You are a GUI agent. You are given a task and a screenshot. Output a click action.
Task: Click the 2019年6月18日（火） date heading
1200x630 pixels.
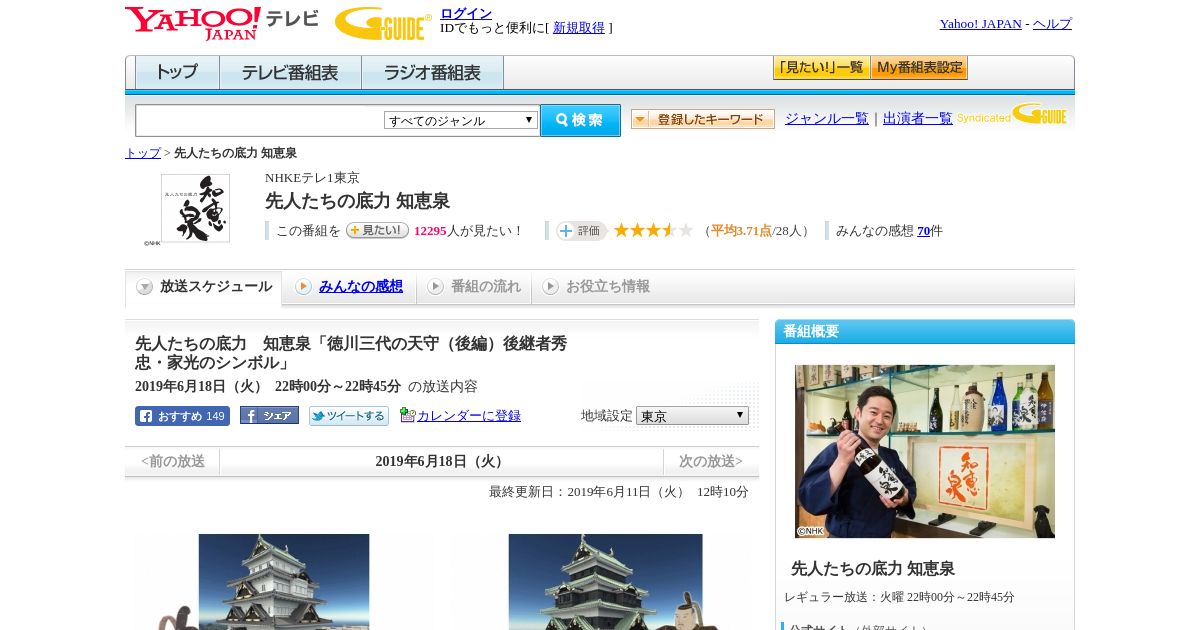click(441, 462)
